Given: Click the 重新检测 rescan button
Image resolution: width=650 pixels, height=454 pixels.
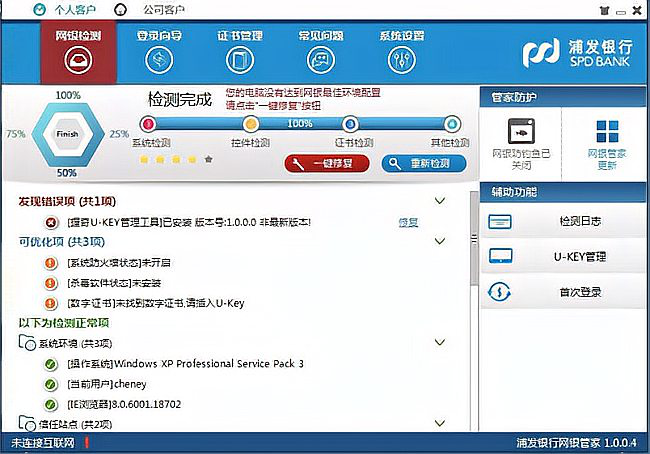Looking at the screenshot, I should click(424, 164).
